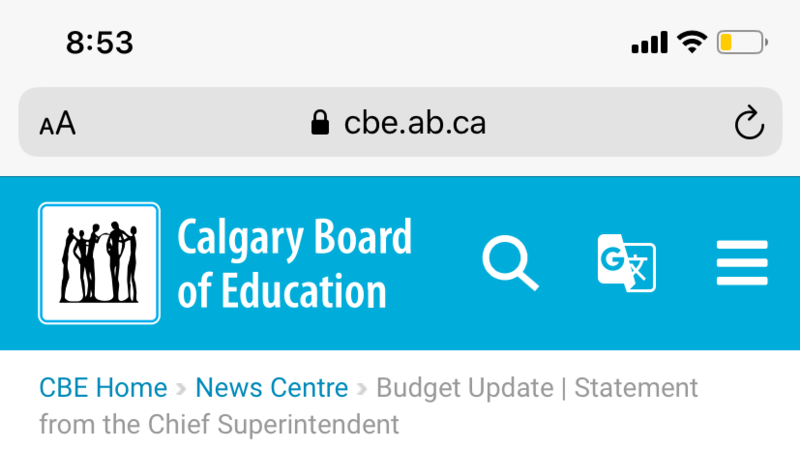Expand the hamburger navigation menu
Viewport: 800px width, 450px height.
742,263
